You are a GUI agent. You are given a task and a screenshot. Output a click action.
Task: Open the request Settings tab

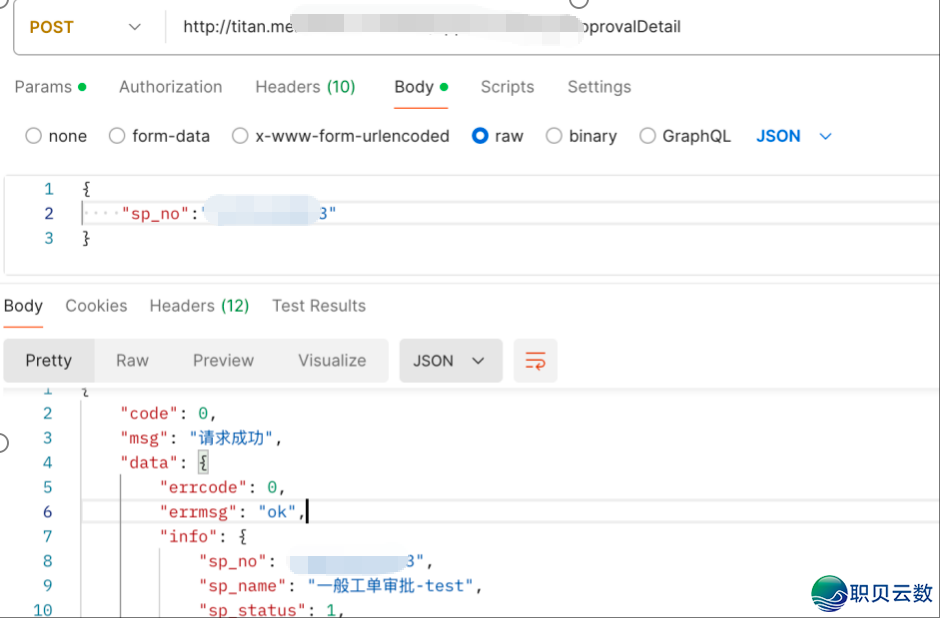click(x=599, y=87)
